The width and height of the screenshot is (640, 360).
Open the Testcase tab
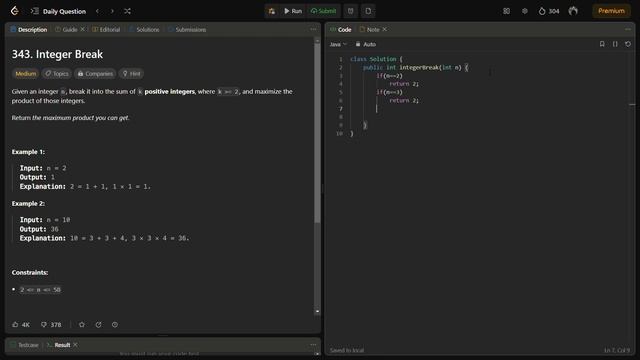click(24, 345)
